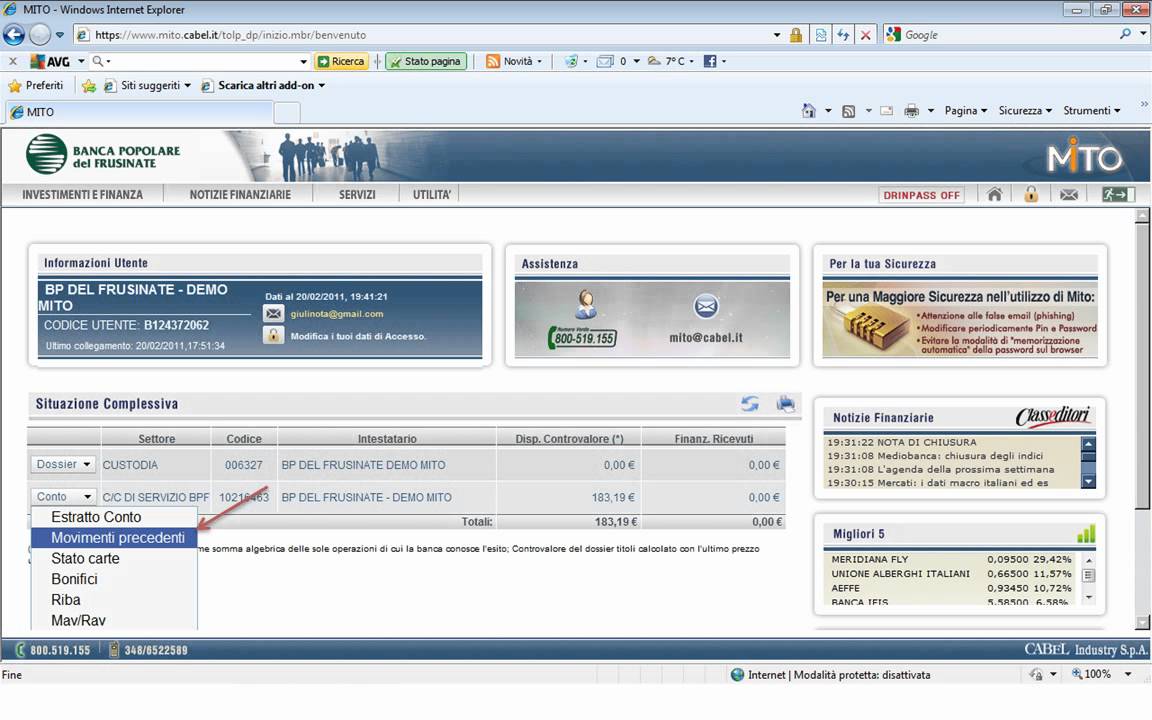
Task: Open the address bar history dropdown arrow
Action: coord(777,35)
